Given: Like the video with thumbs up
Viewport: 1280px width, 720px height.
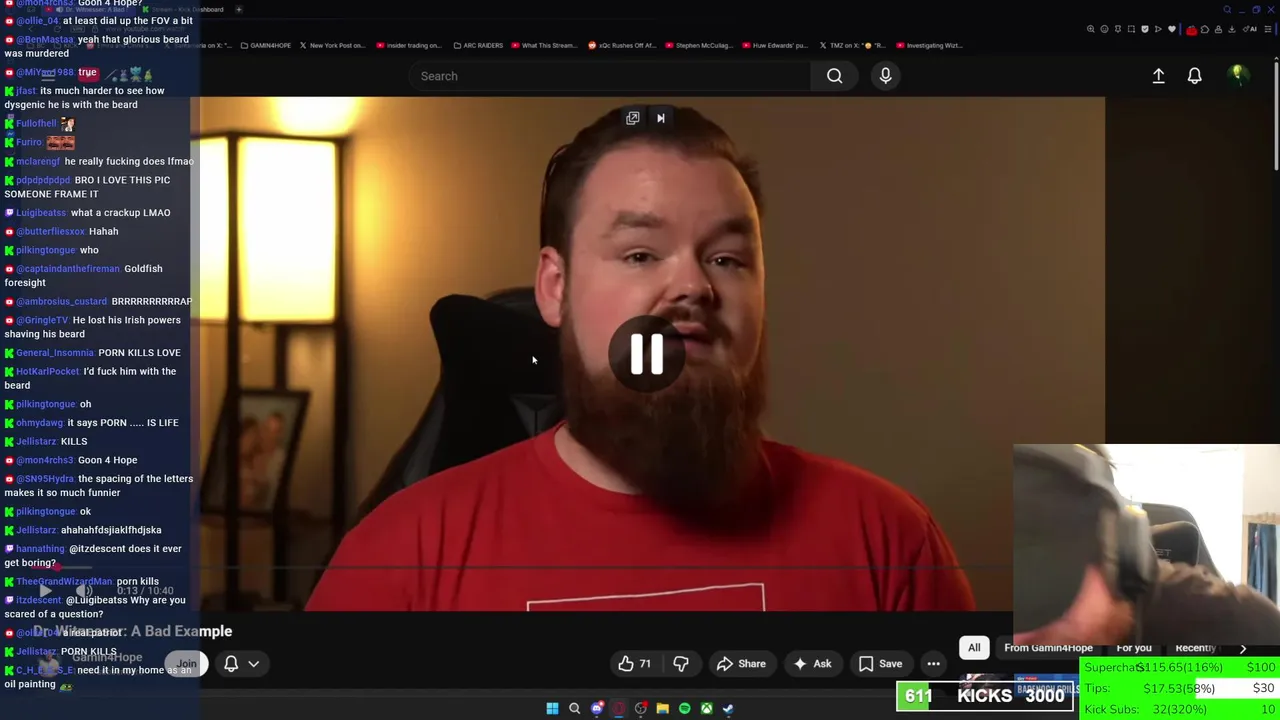Looking at the screenshot, I should (635, 664).
